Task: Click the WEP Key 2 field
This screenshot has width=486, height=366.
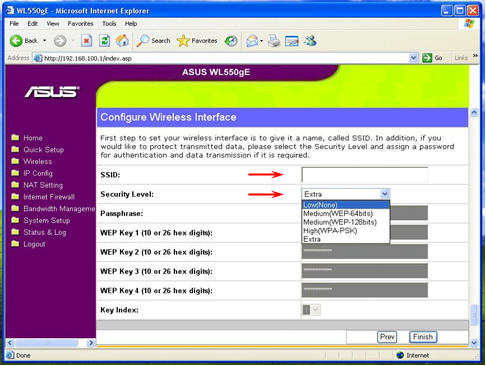Action: pos(365,252)
